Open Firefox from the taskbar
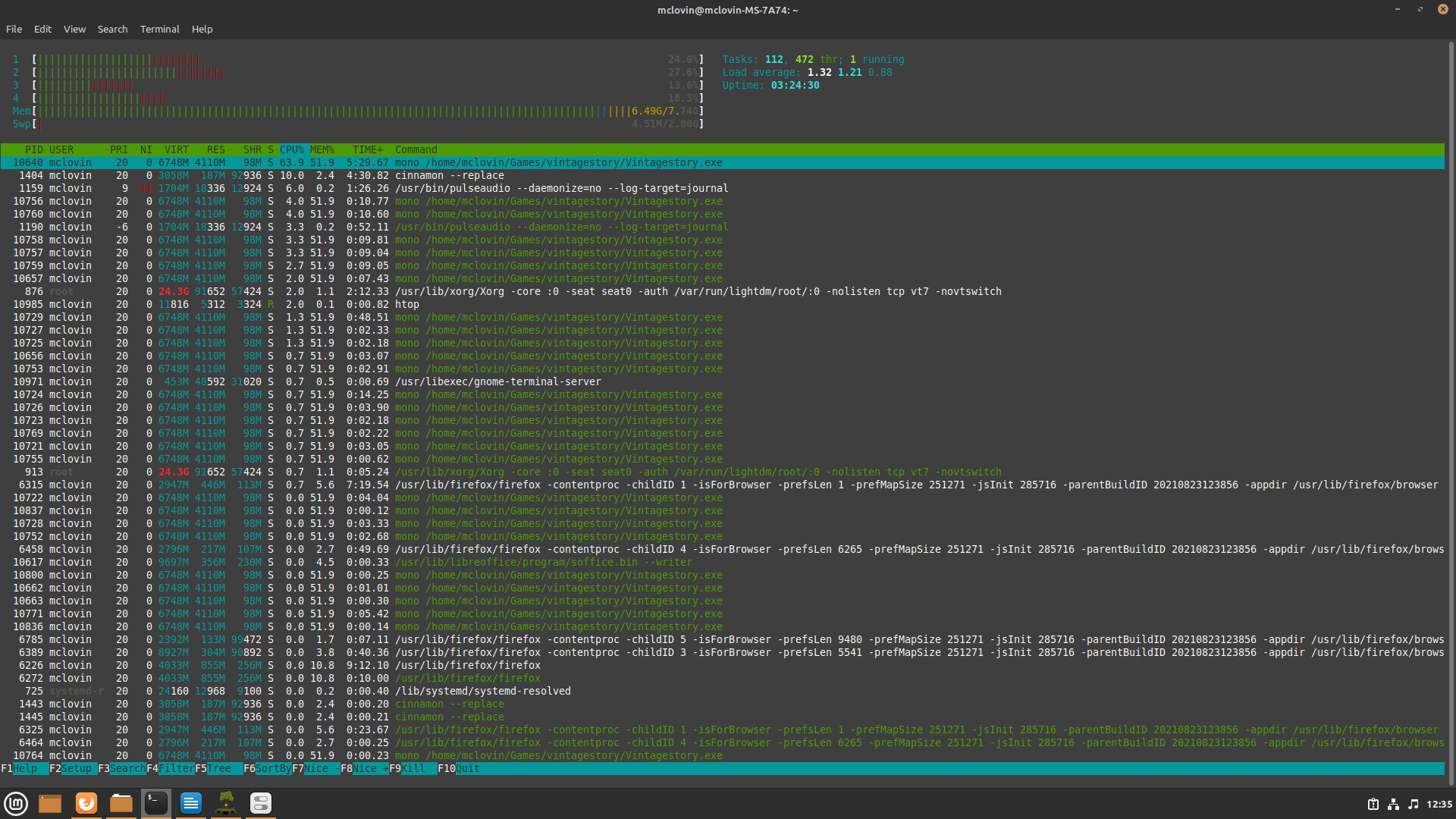 click(x=86, y=803)
